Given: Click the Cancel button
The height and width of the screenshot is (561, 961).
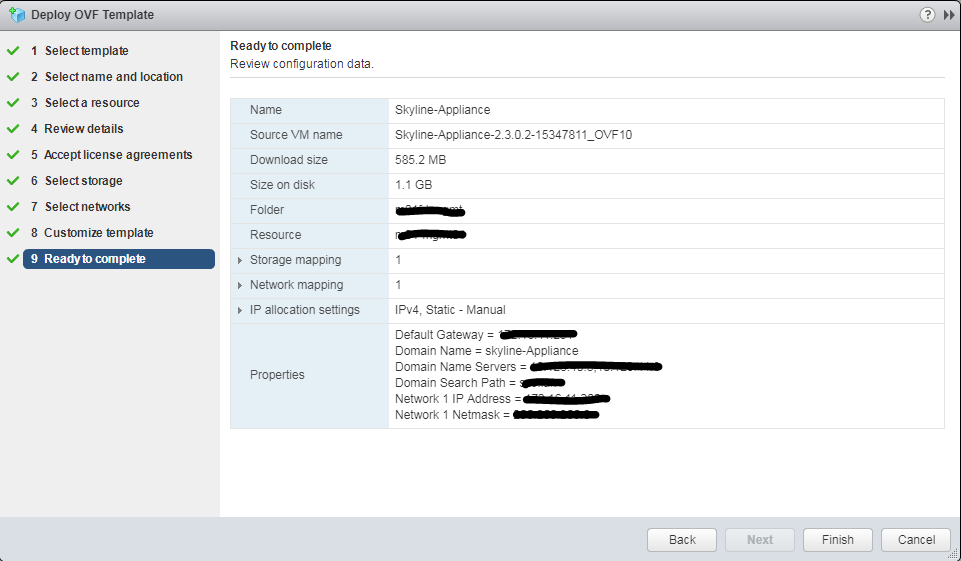Looking at the screenshot, I should pyautogui.click(x=916, y=540).
